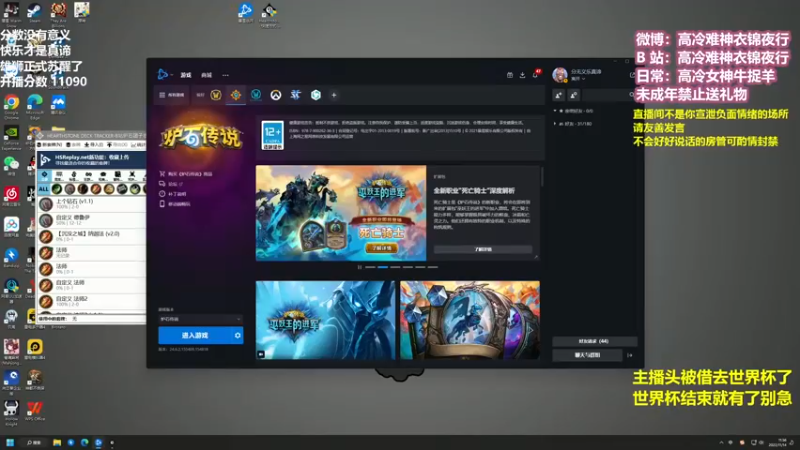Open the 巫妖王的进军 video thumbnail
This screenshot has height=450, width=800.
pyautogui.click(x=326, y=320)
